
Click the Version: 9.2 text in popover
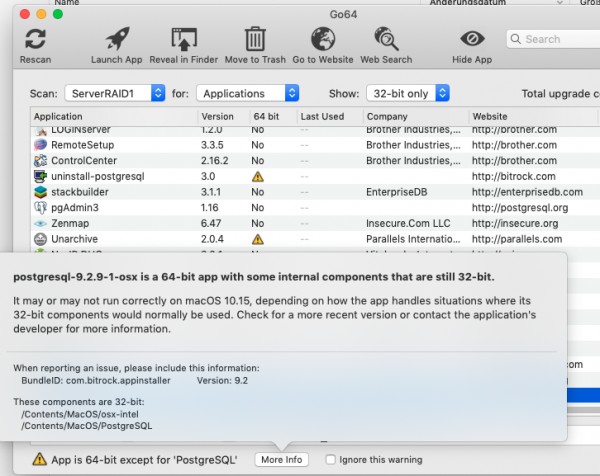222,381
